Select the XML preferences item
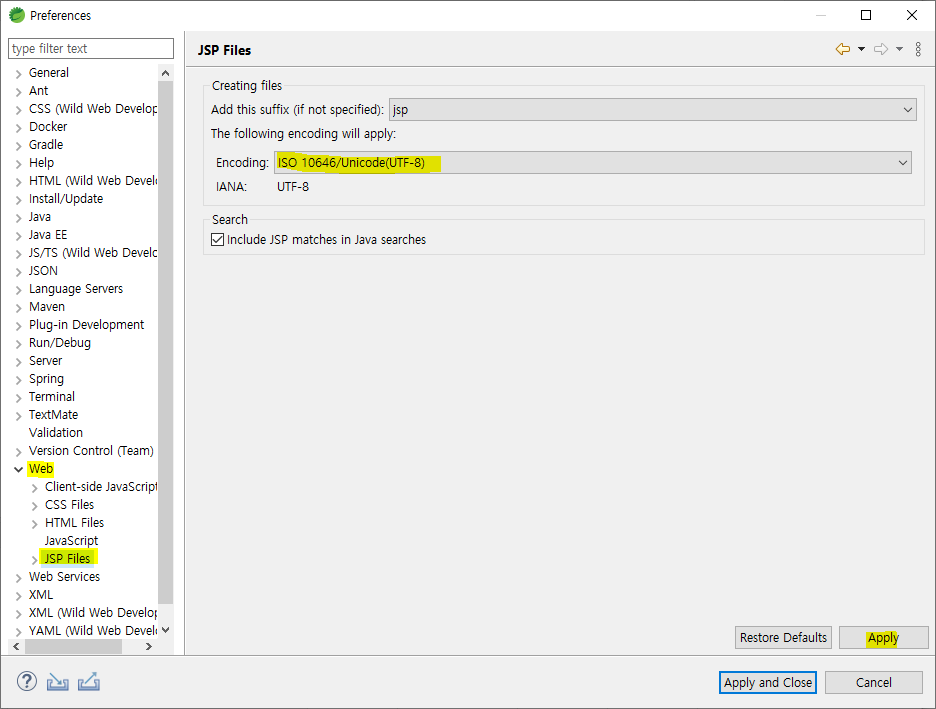The width and height of the screenshot is (936, 709). (x=41, y=594)
